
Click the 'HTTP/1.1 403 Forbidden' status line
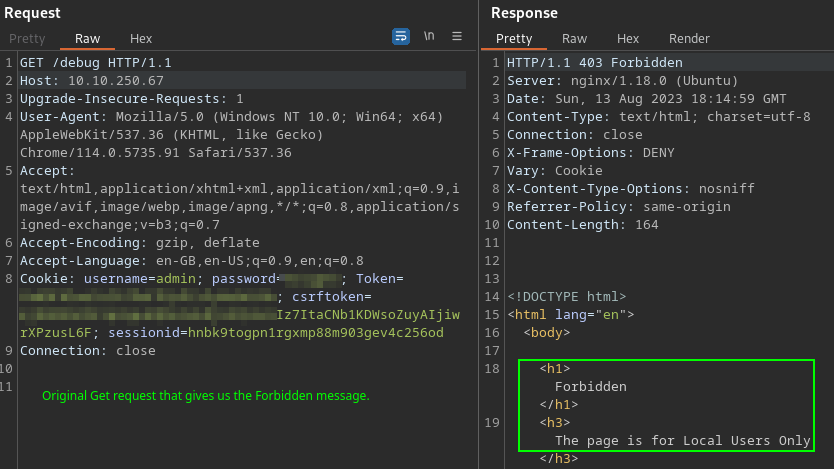pos(595,63)
